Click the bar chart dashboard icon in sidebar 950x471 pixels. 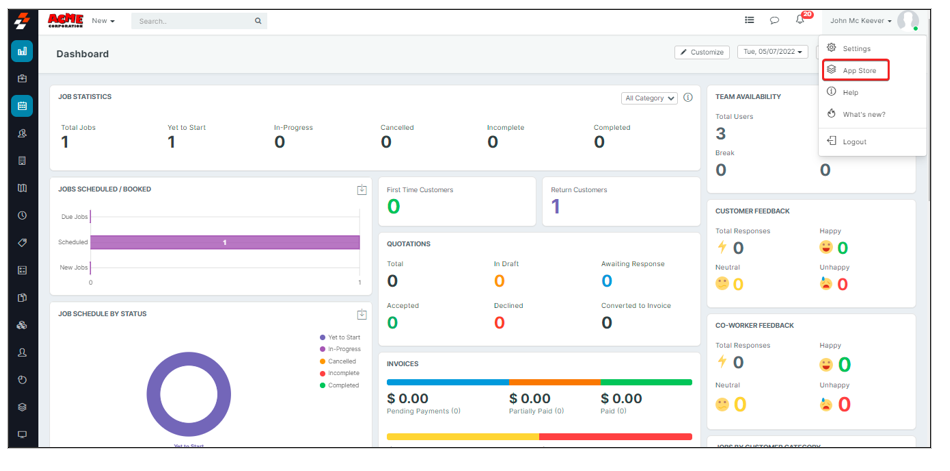[x=22, y=51]
